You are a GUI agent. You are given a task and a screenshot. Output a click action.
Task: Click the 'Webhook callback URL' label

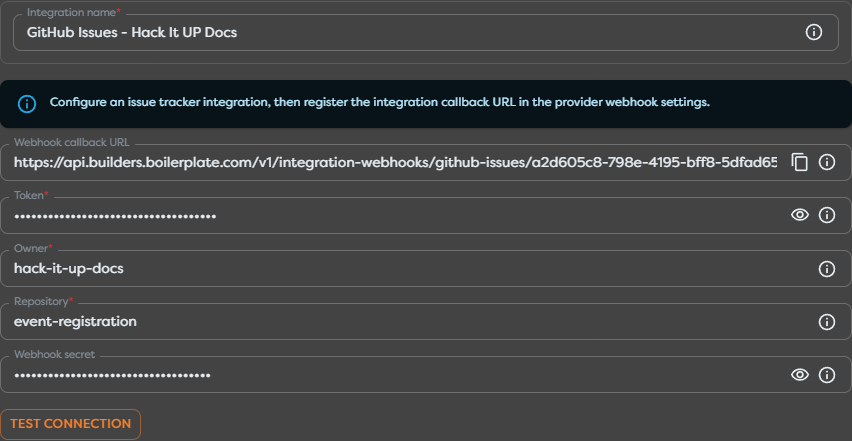[72, 142]
